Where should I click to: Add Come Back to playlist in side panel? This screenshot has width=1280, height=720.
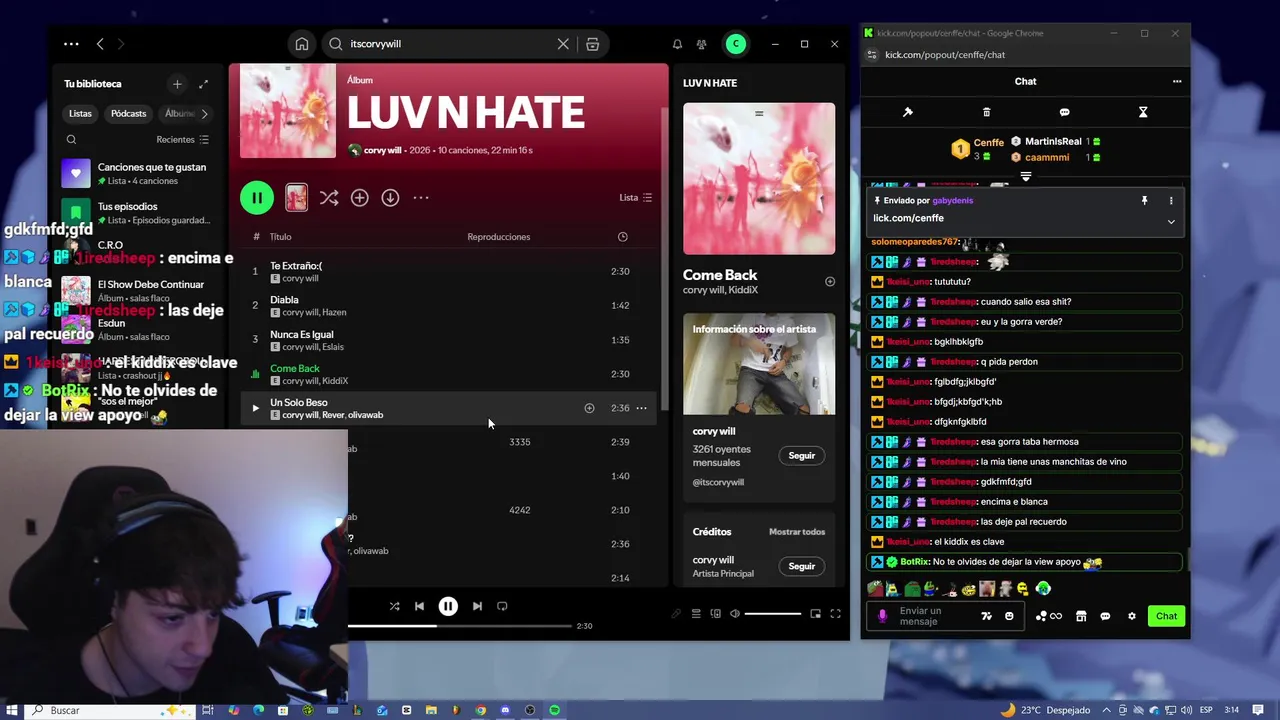point(829,282)
